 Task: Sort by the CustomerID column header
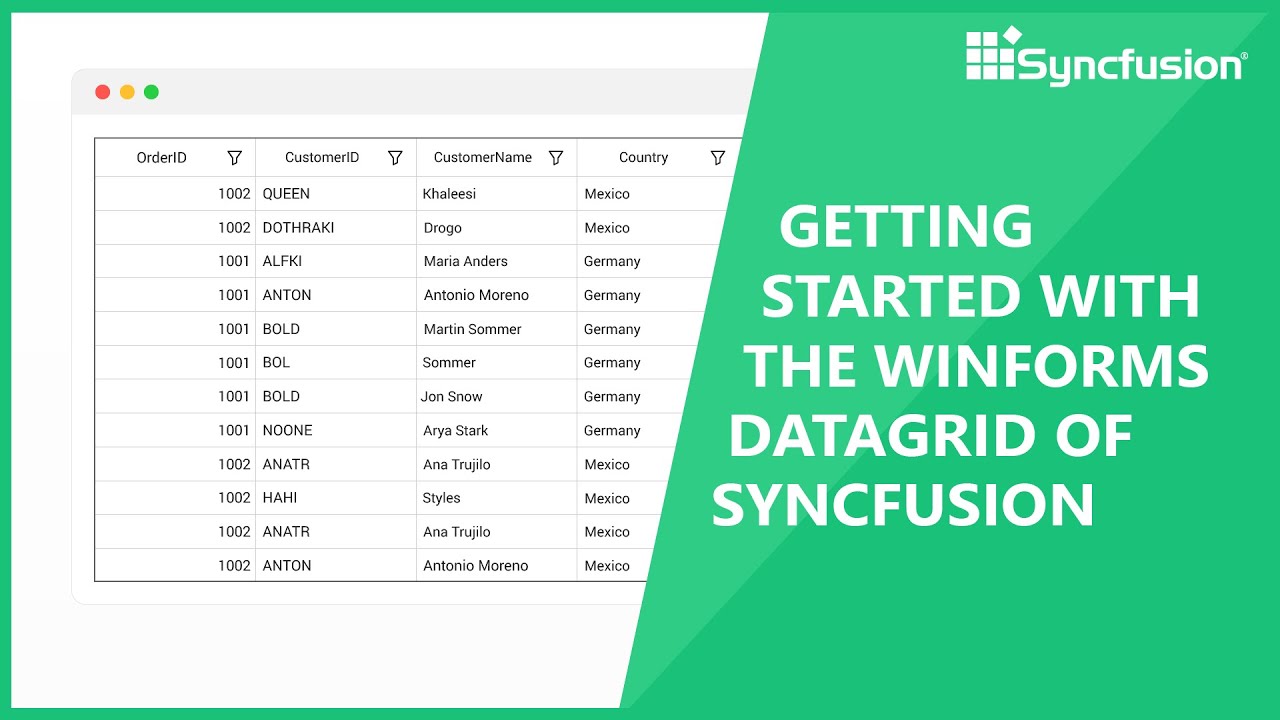(322, 158)
